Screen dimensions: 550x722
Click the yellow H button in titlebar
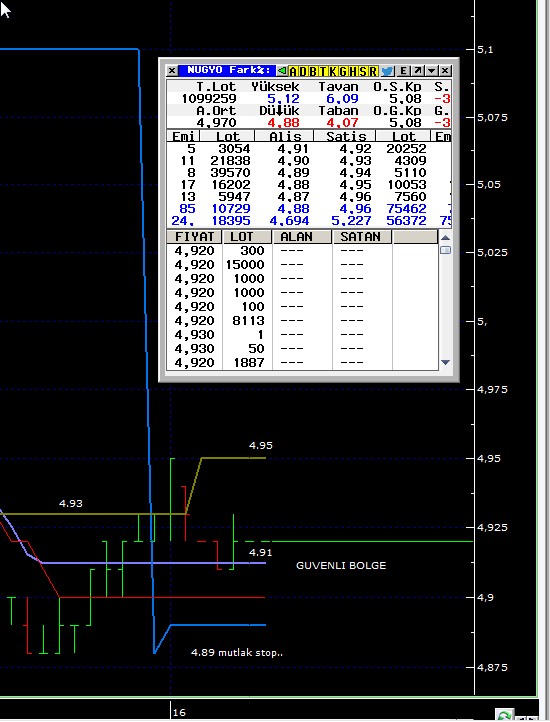click(x=353, y=71)
